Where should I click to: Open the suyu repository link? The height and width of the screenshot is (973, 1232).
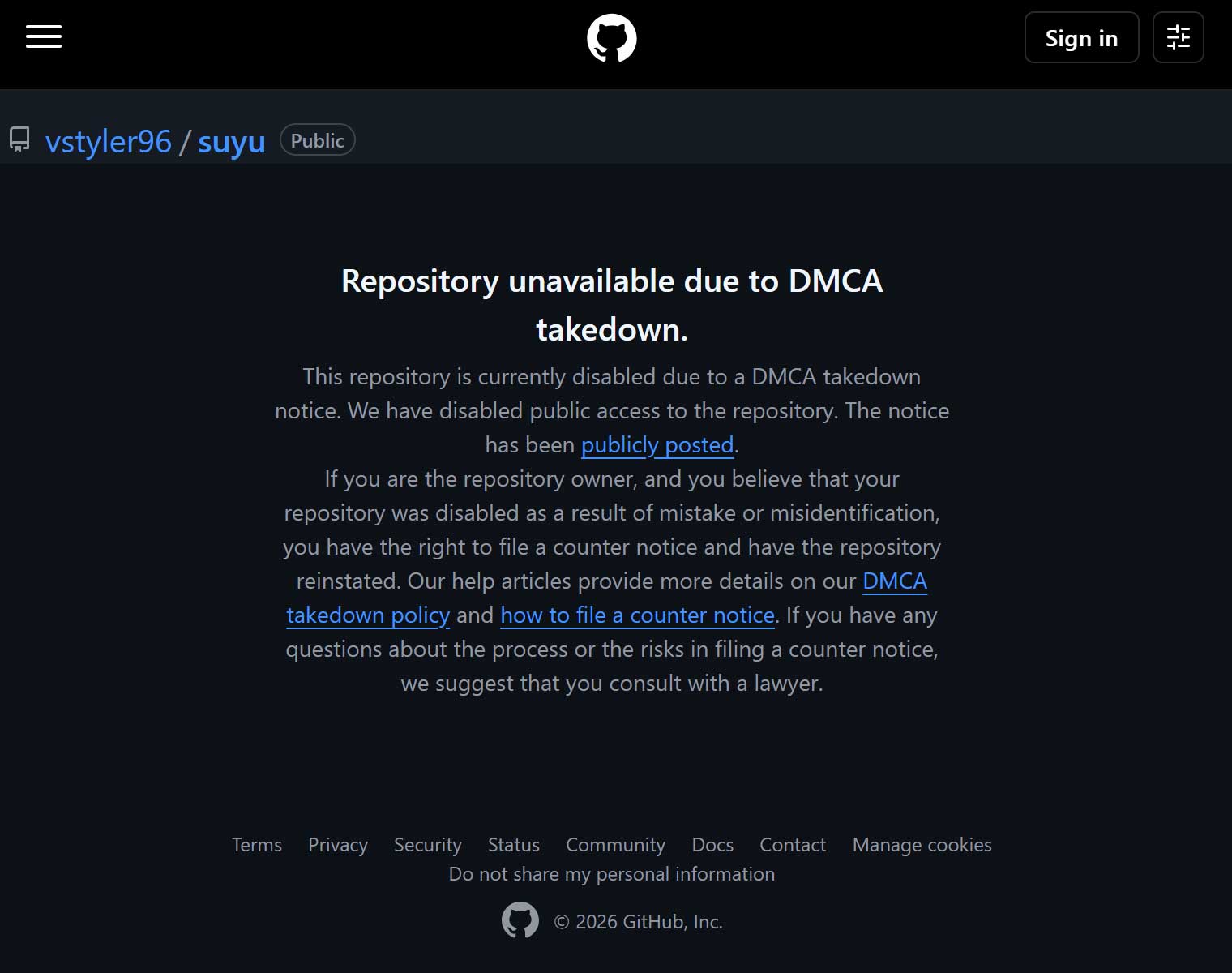pos(232,141)
